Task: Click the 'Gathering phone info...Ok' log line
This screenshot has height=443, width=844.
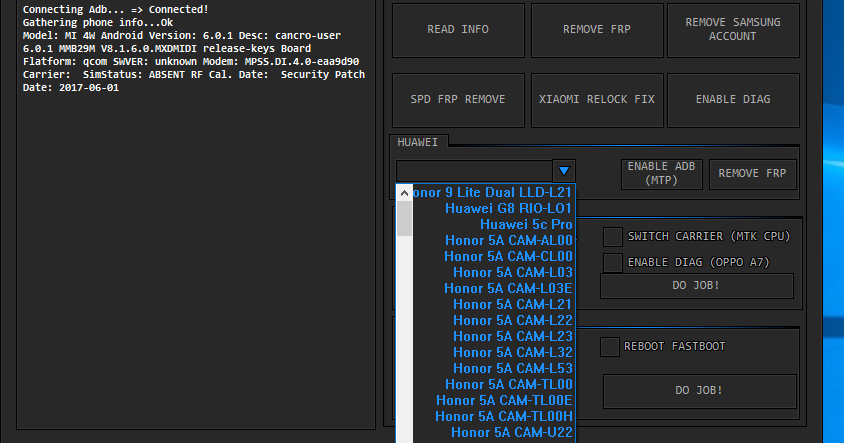Action: [x=98, y=23]
